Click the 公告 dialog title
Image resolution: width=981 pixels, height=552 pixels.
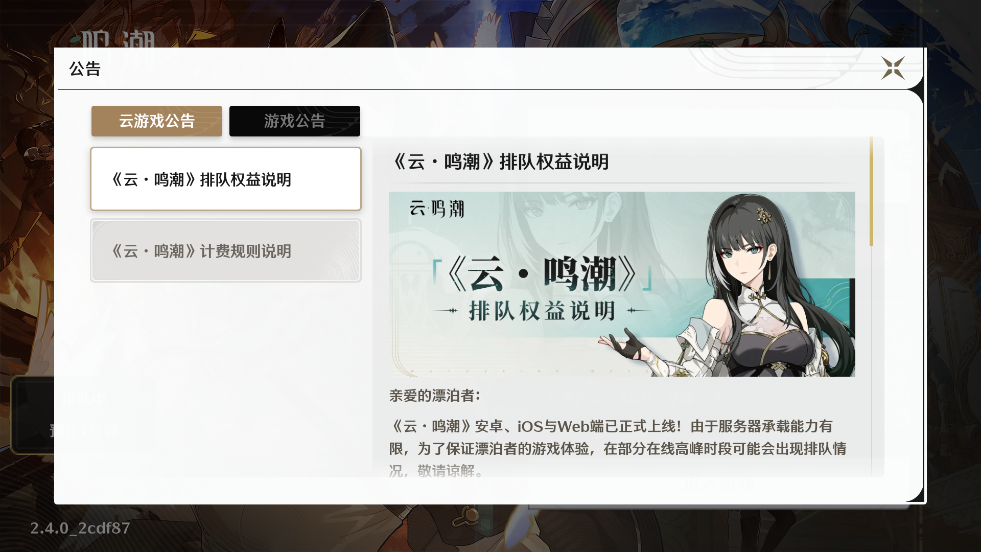pyautogui.click(x=84, y=69)
